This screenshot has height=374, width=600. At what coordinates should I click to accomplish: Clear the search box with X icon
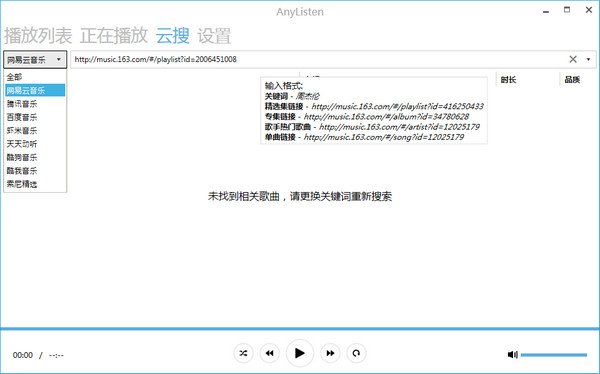tap(573, 59)
